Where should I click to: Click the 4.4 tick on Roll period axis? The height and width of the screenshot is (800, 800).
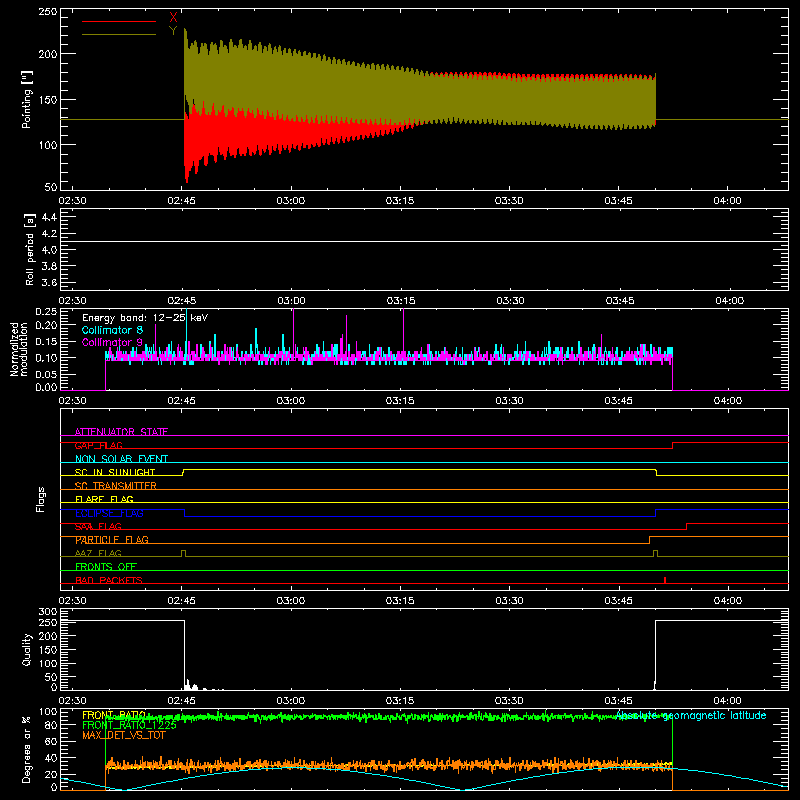tap(49, 217)
